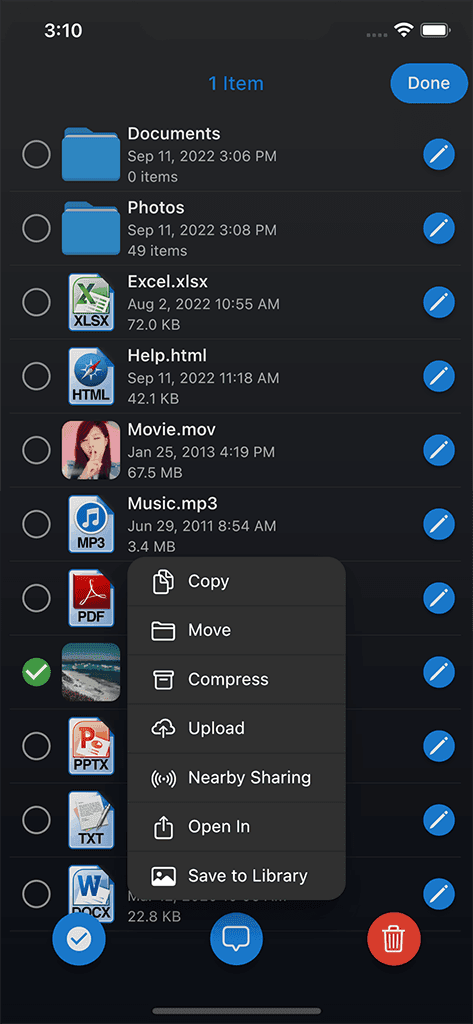Select the Documents folder checkbox circle
This screenshot has width=473, height=1024.
(x=36, y=155)
